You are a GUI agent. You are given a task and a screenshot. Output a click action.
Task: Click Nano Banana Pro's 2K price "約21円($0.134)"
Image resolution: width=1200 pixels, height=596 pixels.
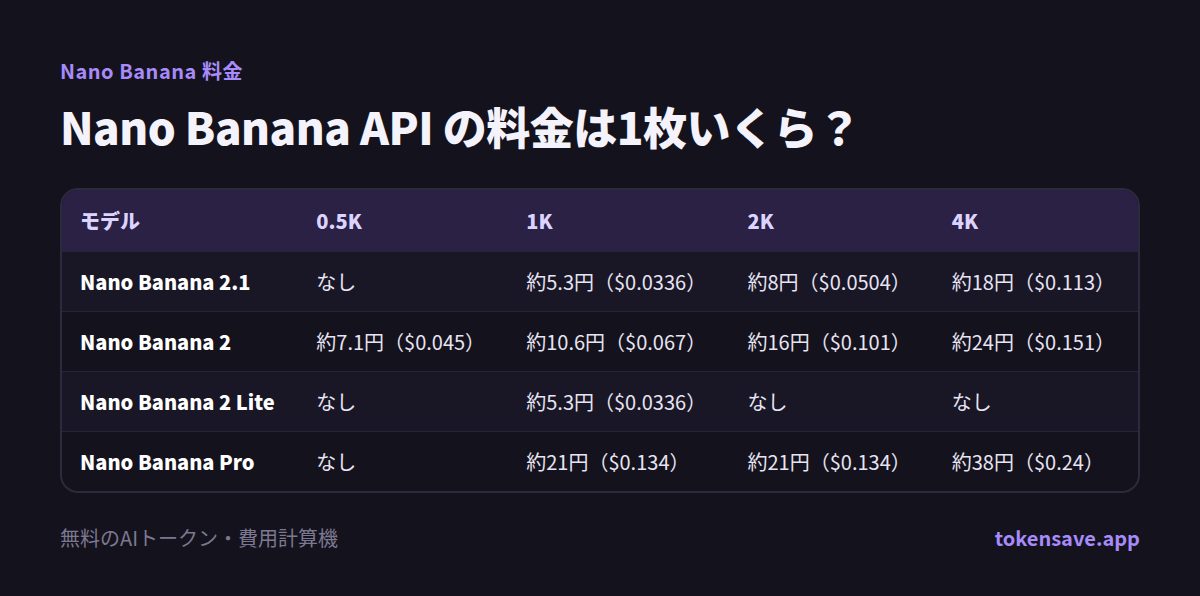point(823,463)
